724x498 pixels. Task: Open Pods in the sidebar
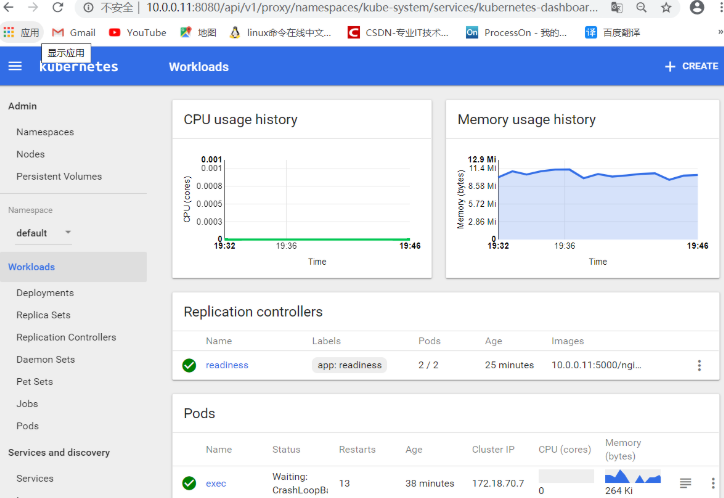[28, 426]
